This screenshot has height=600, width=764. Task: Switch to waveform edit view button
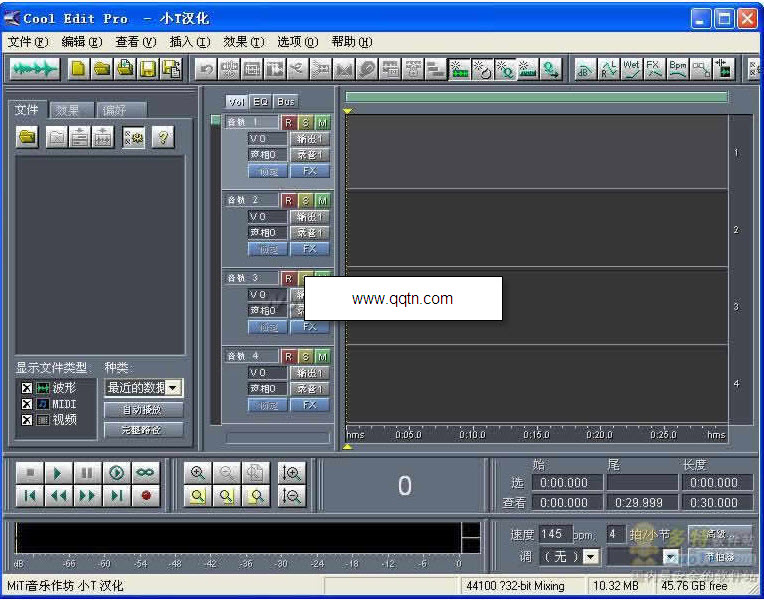(35, 69)
